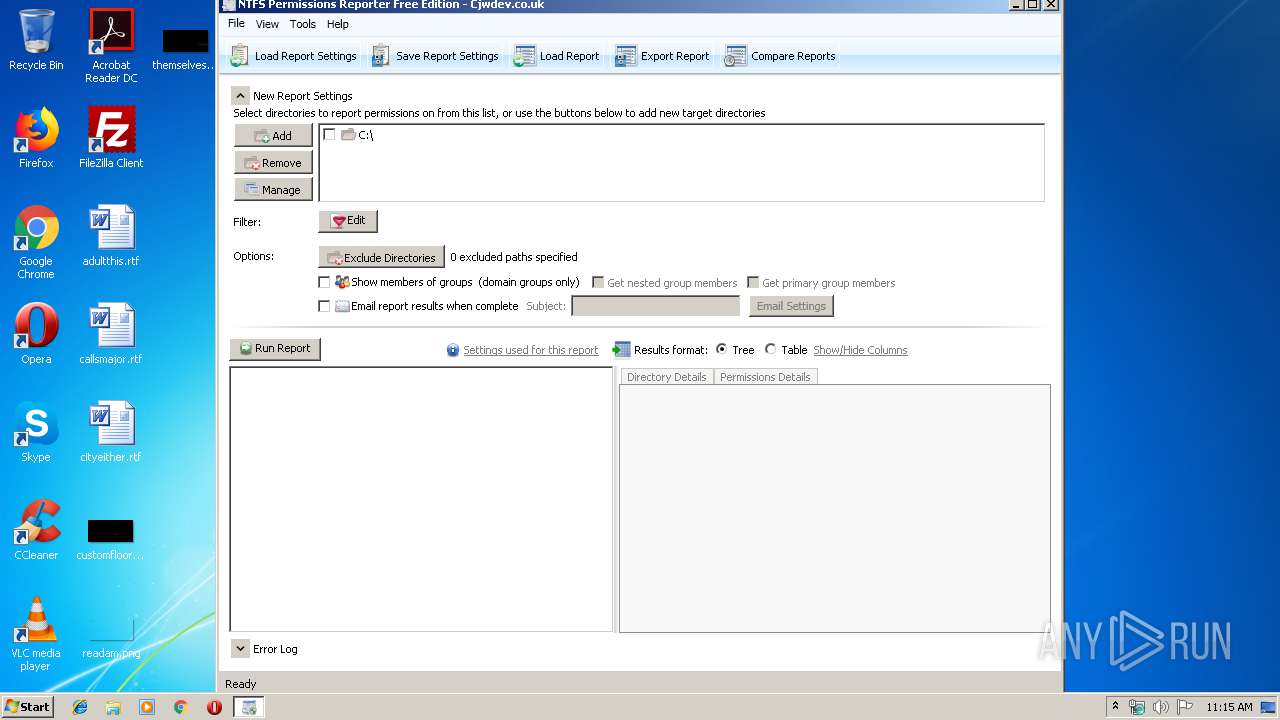This screenshot has width=1280, height=720.
Task: Open Internet Explorer from taskbar
Action: click(80, 707)
